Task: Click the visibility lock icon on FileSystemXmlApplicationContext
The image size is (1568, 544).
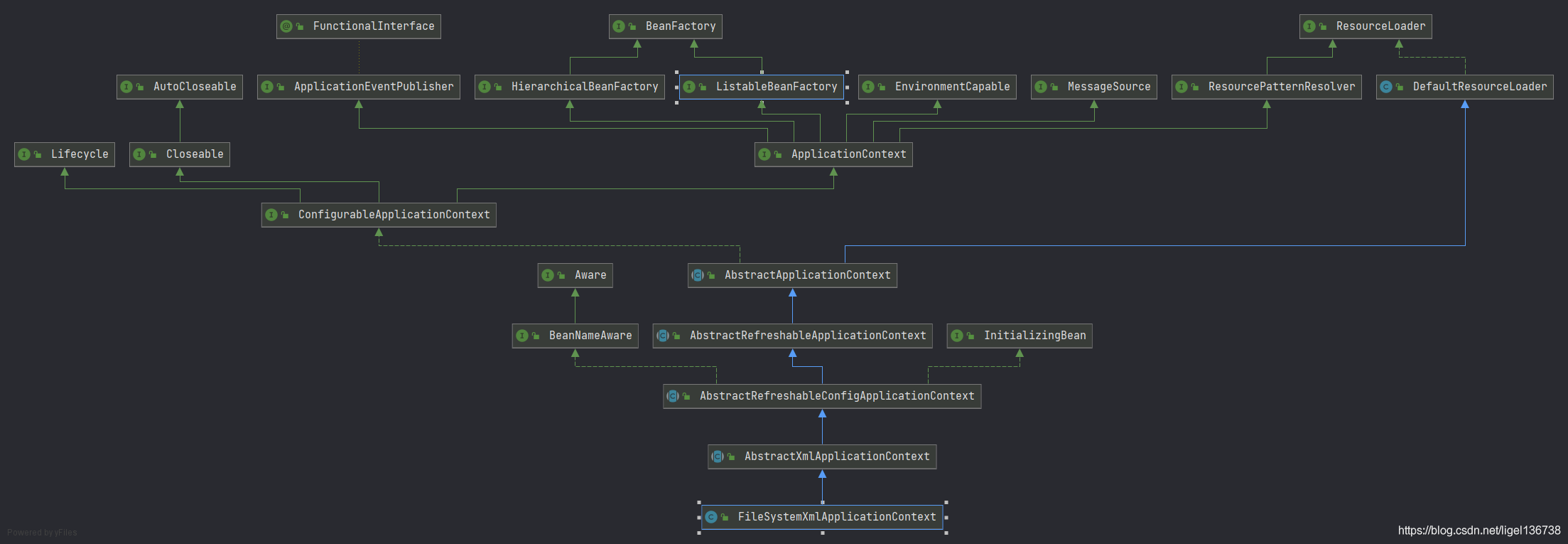Action: point(725,518)
